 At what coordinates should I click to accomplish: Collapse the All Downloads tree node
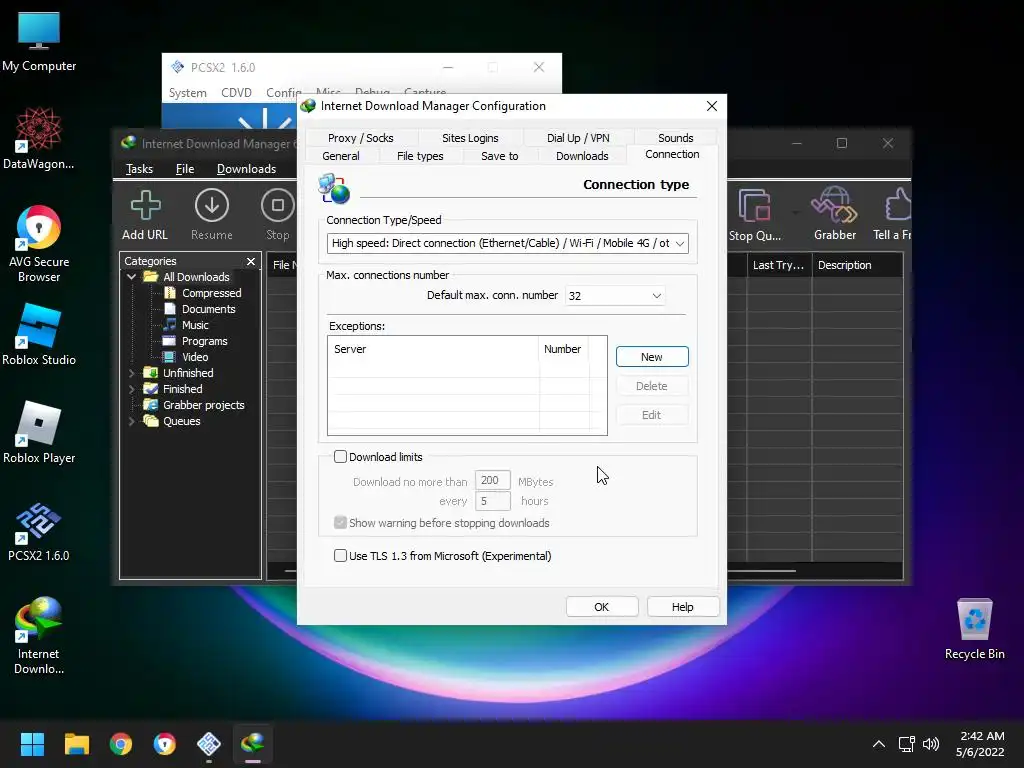coord(131,277)
